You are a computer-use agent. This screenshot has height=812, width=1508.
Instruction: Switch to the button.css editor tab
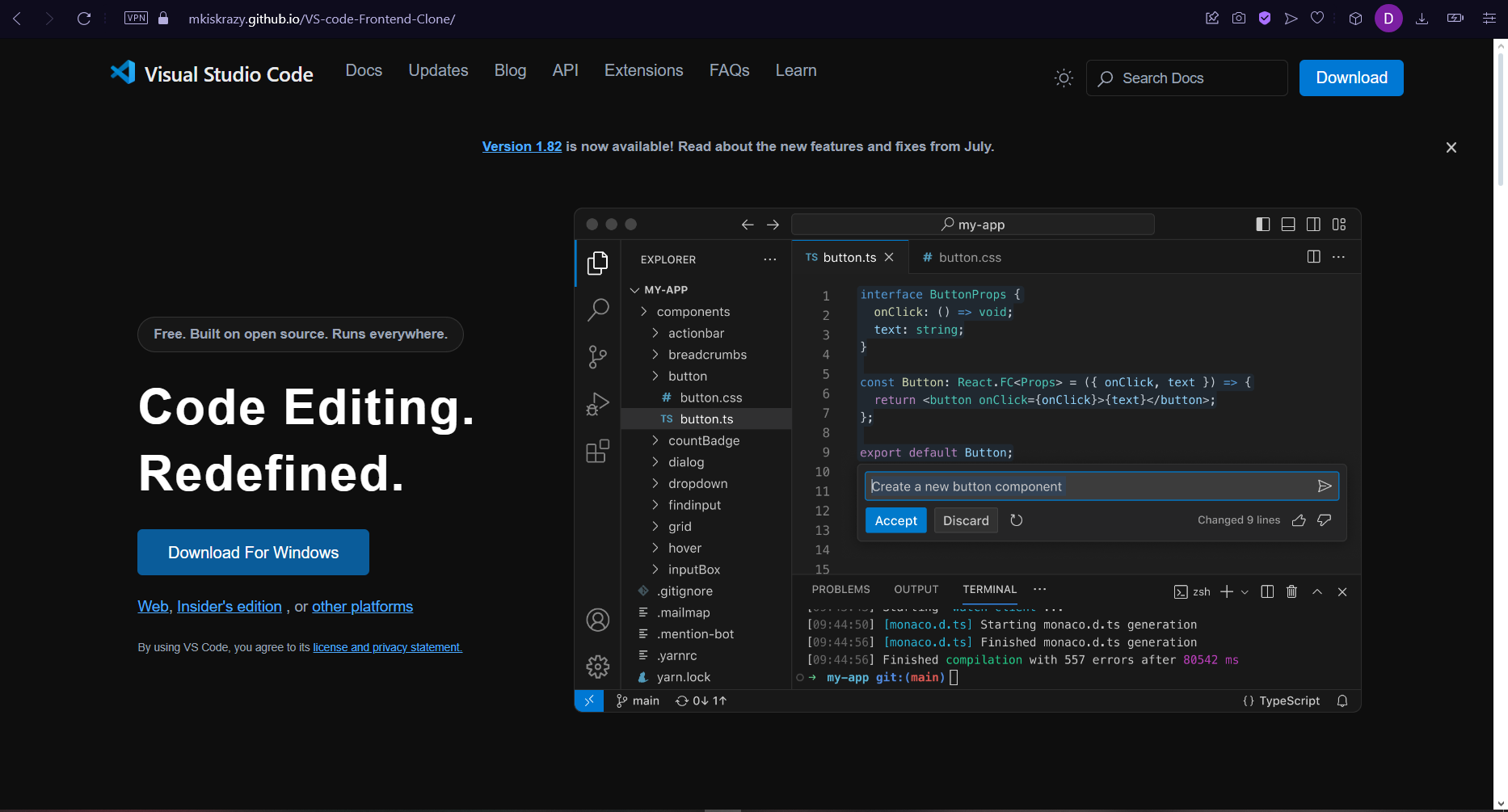point(962,257)
